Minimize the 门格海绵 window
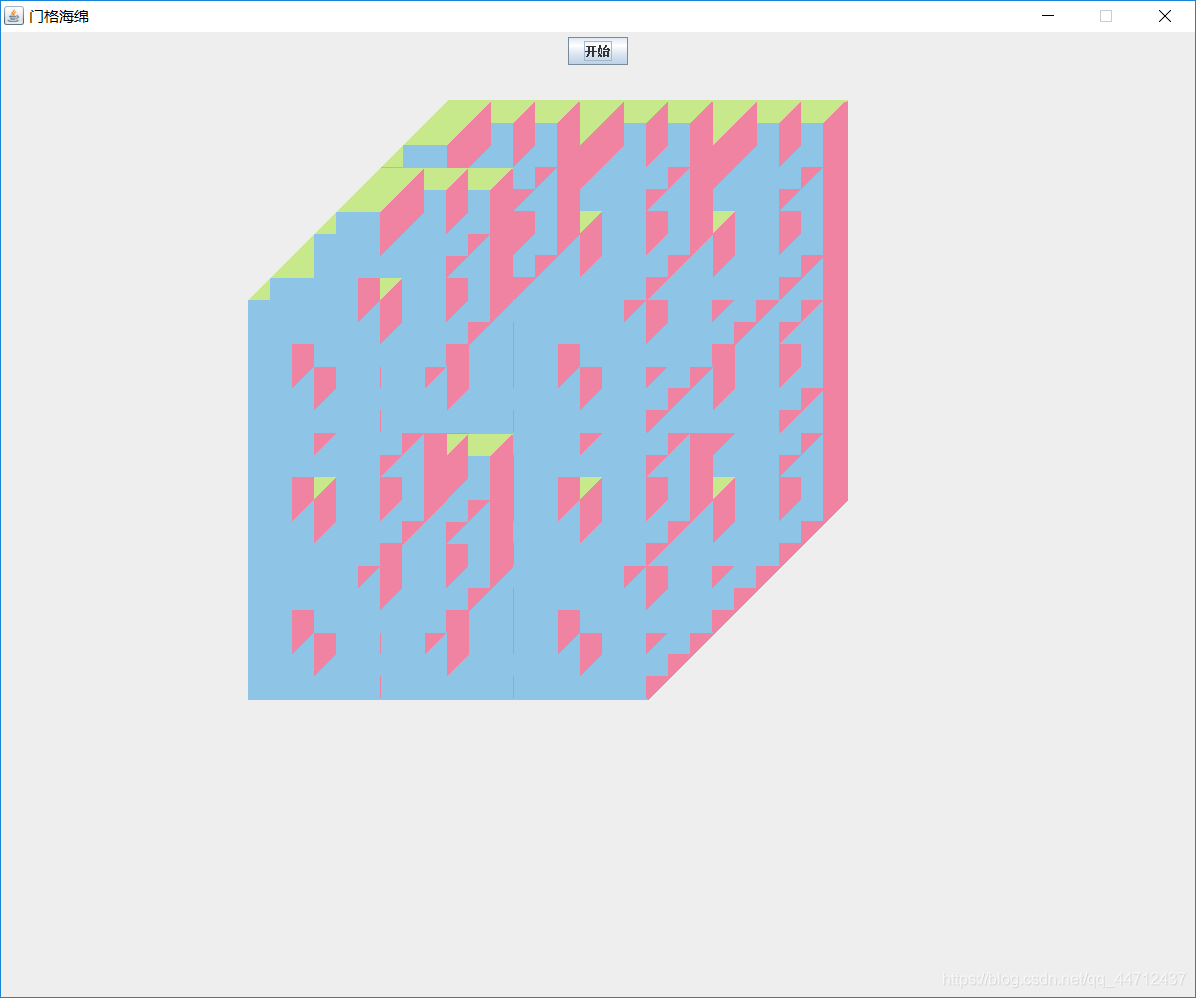The height and width of the screenshot is (998, 1196). coord(1048,16)
